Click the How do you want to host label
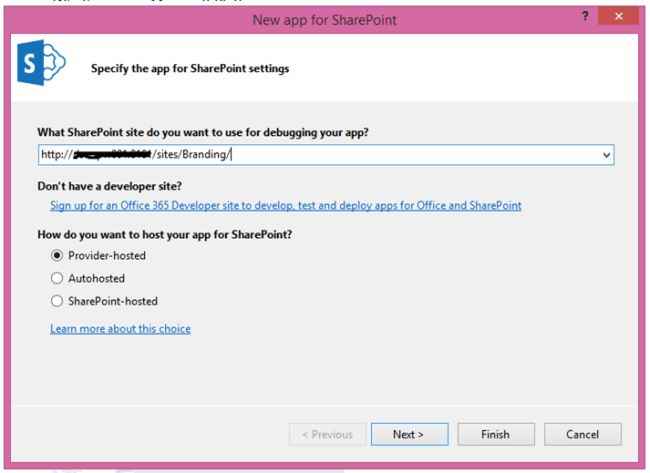This screenshot has height=473, width=650. point(179,234)
